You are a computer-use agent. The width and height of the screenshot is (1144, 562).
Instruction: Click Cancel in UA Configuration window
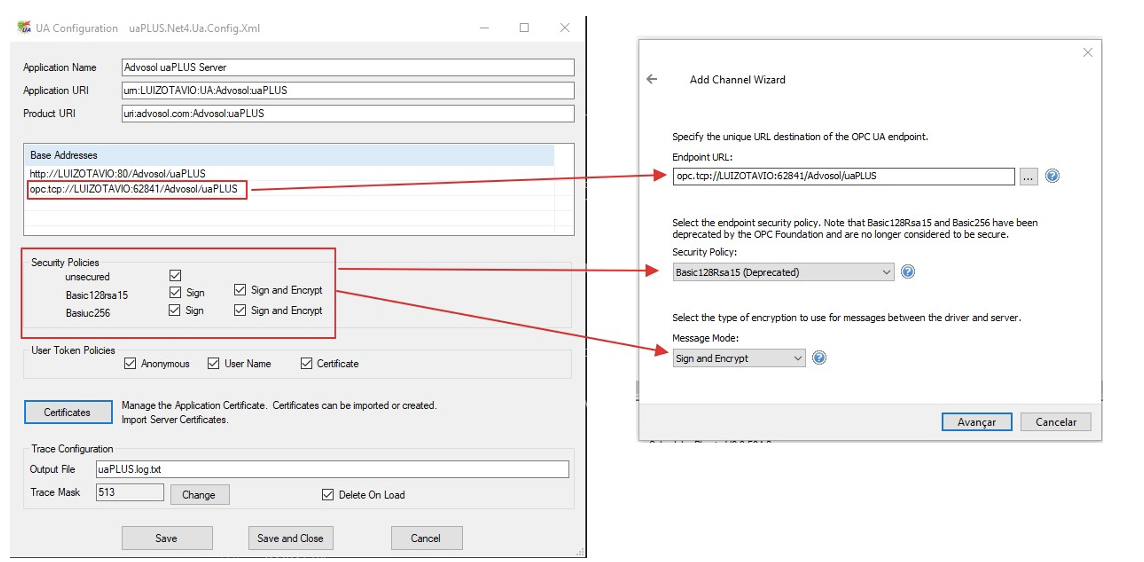tap(426, 538)
